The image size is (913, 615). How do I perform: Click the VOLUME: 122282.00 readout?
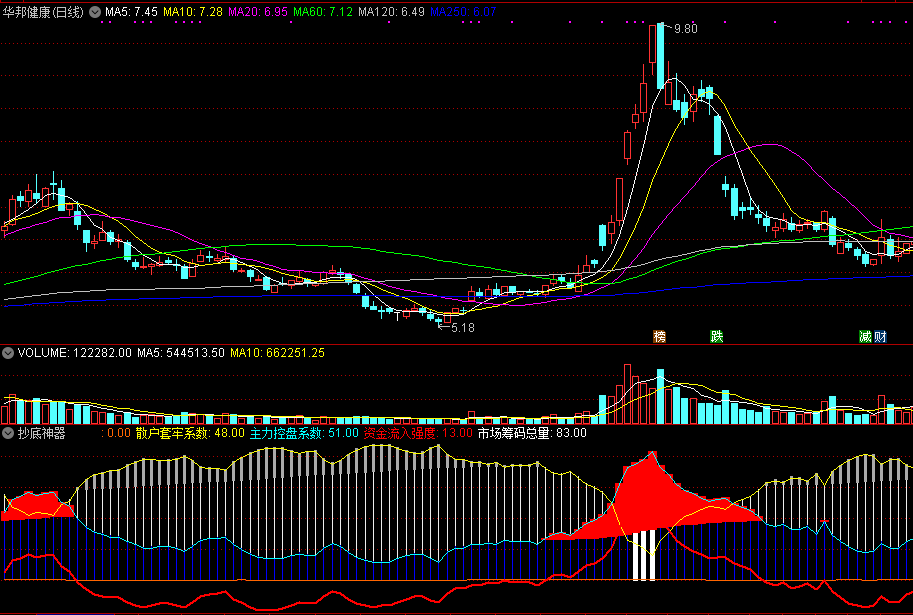click(x=75, y=353)
